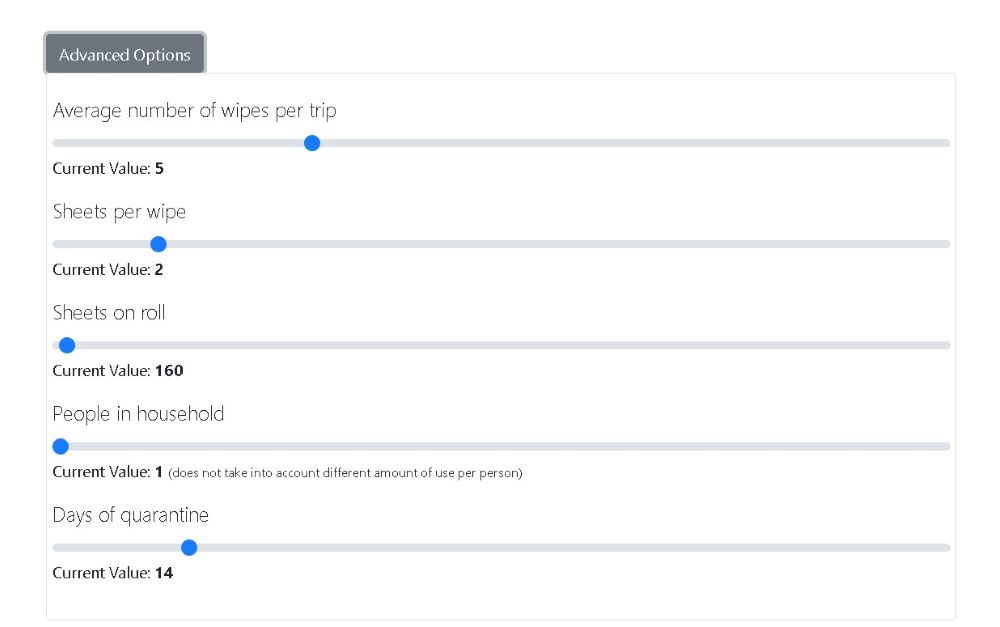1000x627 pixels.
Task: Click the note about different use per person
Action: (x=345, y=472)
